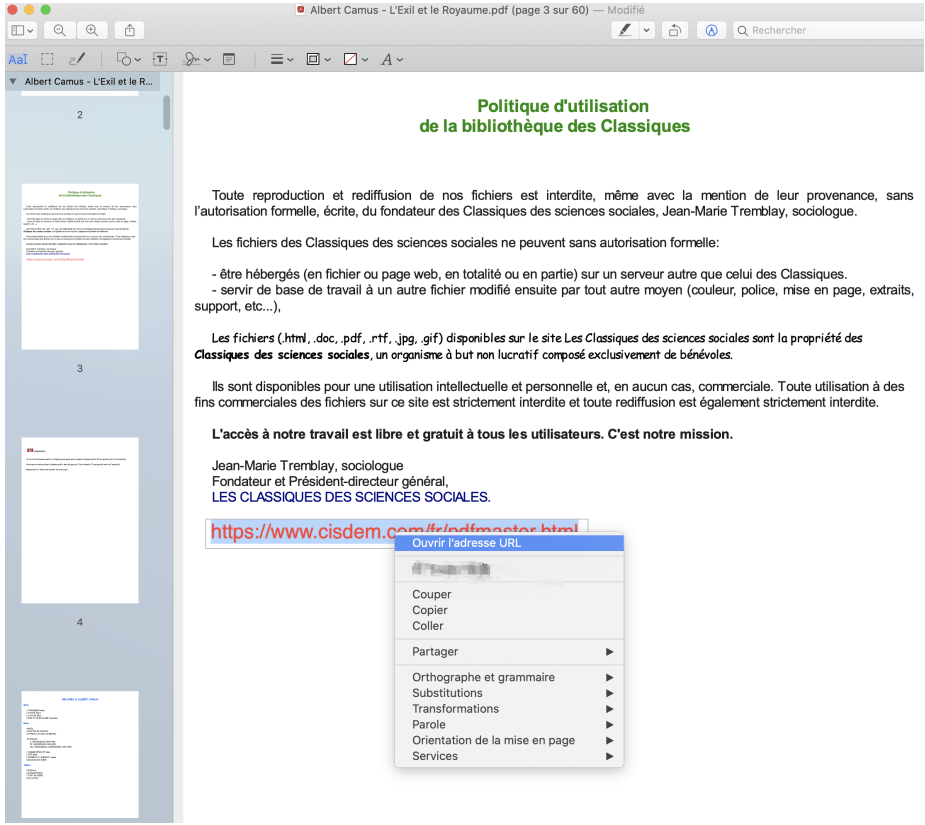Choose "Ouvrir l'adresse URL" in context menu
The height and width of the screenshot is (825, 925).
[x=466, y=543]
